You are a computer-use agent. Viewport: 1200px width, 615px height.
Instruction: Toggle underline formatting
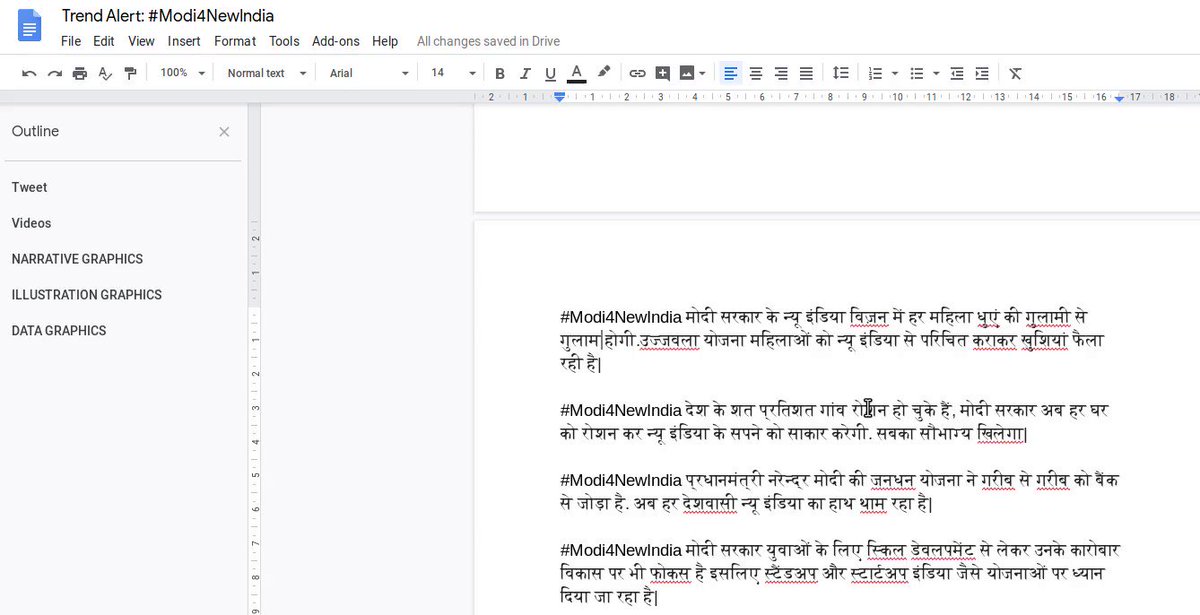[550, 73]
